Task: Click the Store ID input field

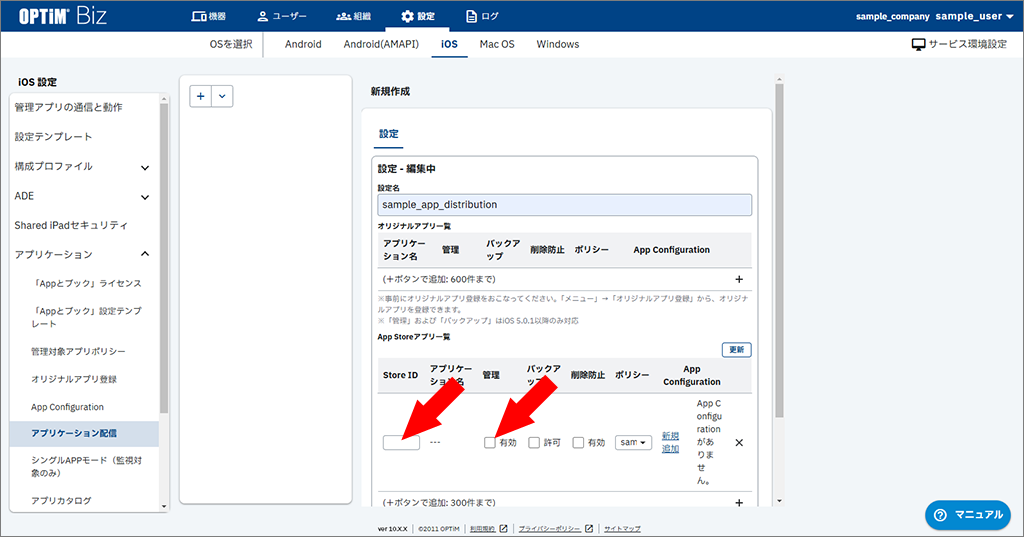Action: 401,443
